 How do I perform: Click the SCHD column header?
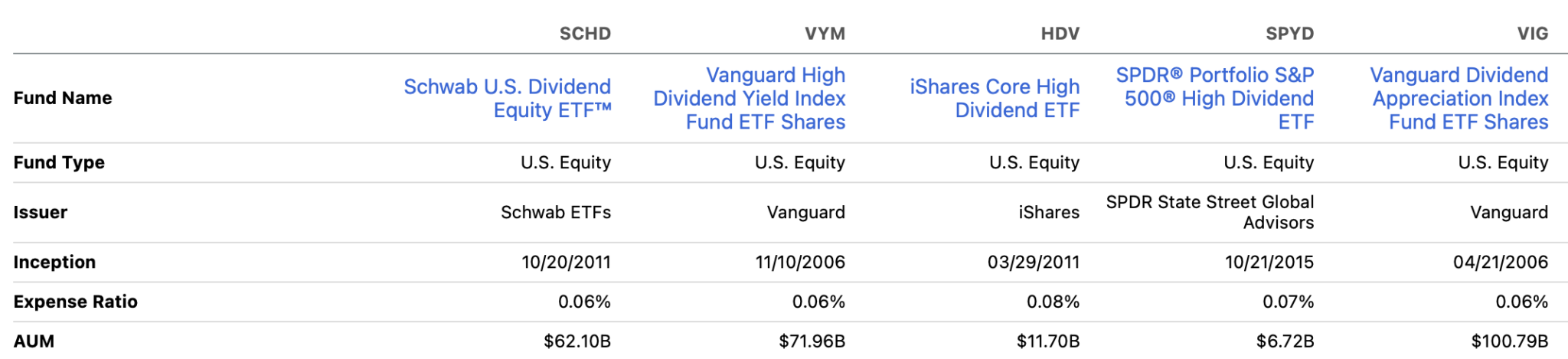pos(585,34)
